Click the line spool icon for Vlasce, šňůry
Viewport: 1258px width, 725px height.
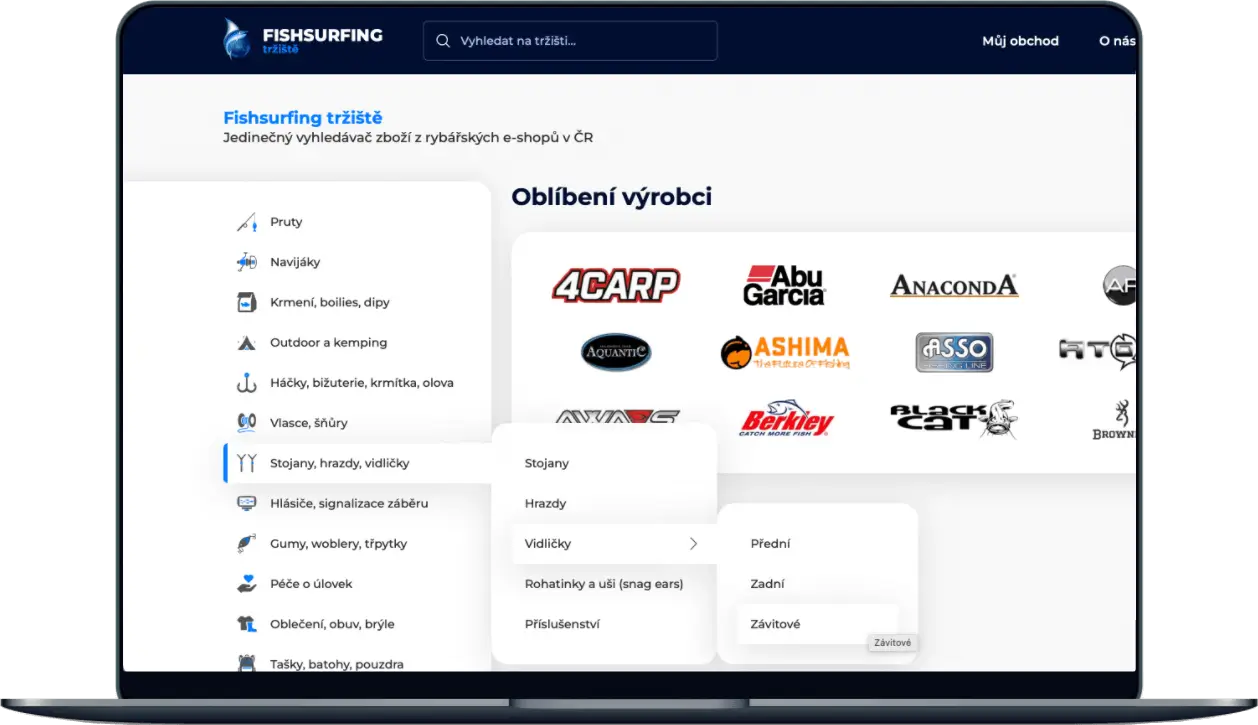tap(246, 422)
